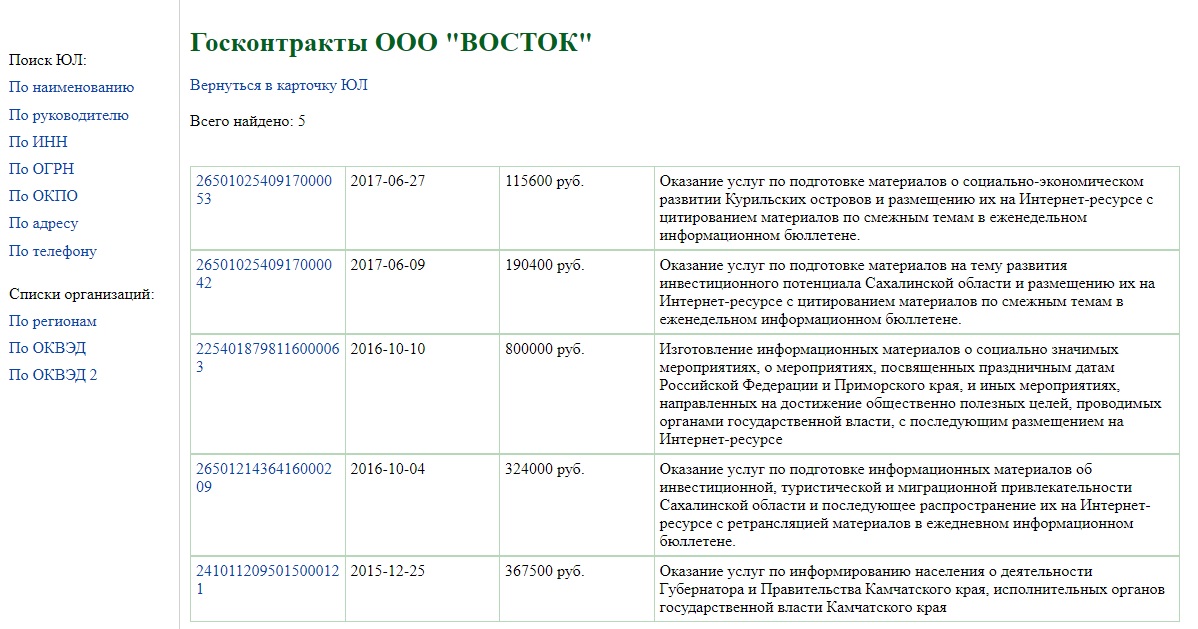Viewport: 1198px width, 629px height.
Task: Open the 800000 руб. contract number link
Action: 267,357
